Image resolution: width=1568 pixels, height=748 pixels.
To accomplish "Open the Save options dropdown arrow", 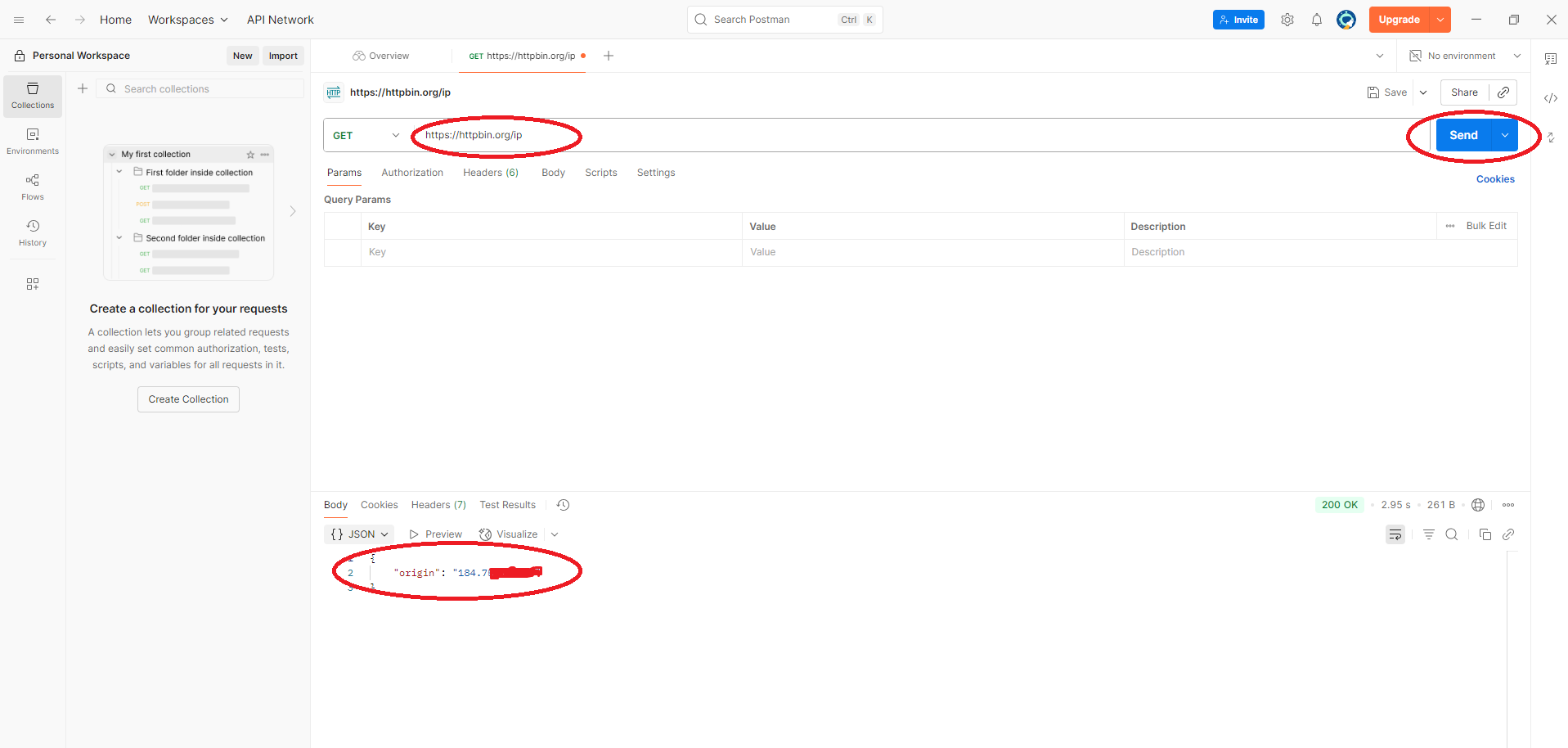I will click(1423, 92).
